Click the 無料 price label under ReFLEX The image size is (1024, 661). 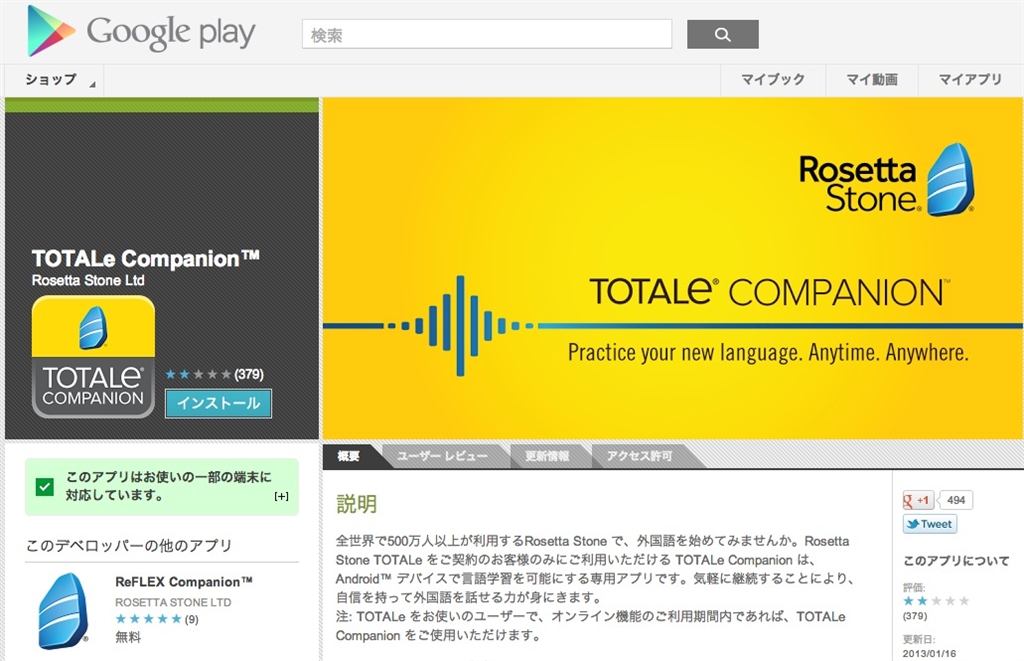tap(128, 637)
